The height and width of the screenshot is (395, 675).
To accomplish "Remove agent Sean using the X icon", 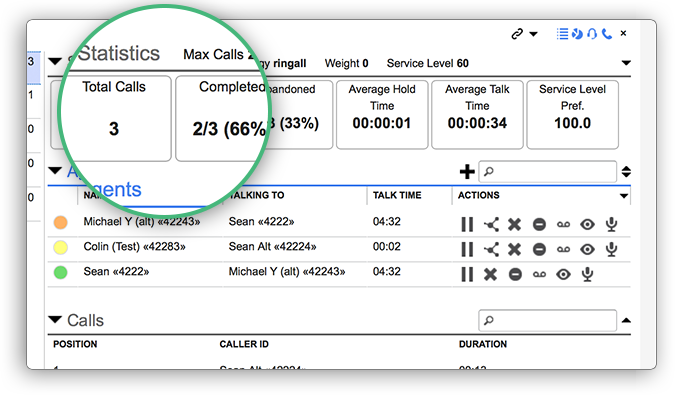I will 490,274.
